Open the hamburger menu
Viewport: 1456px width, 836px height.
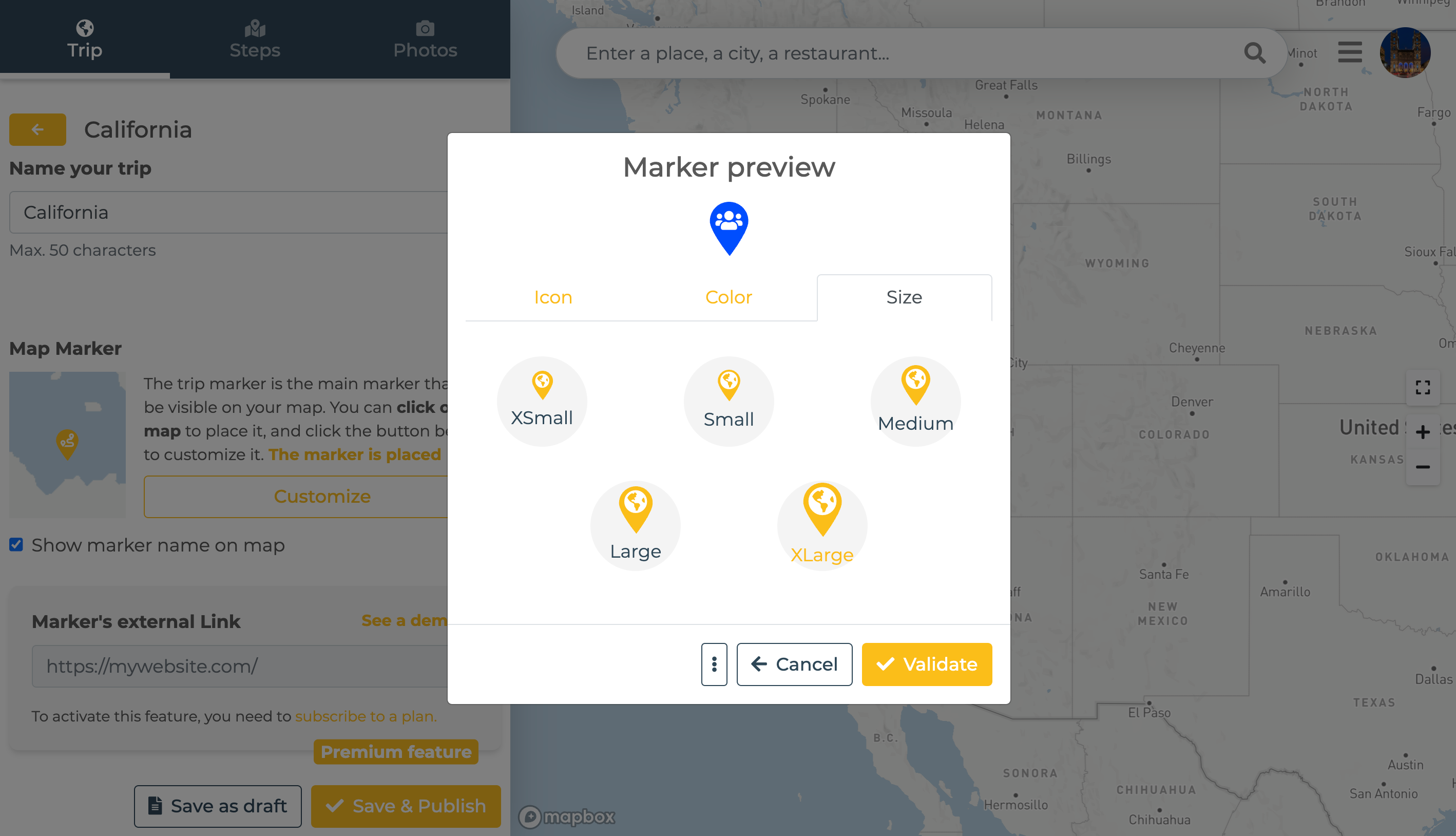[1349, 52]
